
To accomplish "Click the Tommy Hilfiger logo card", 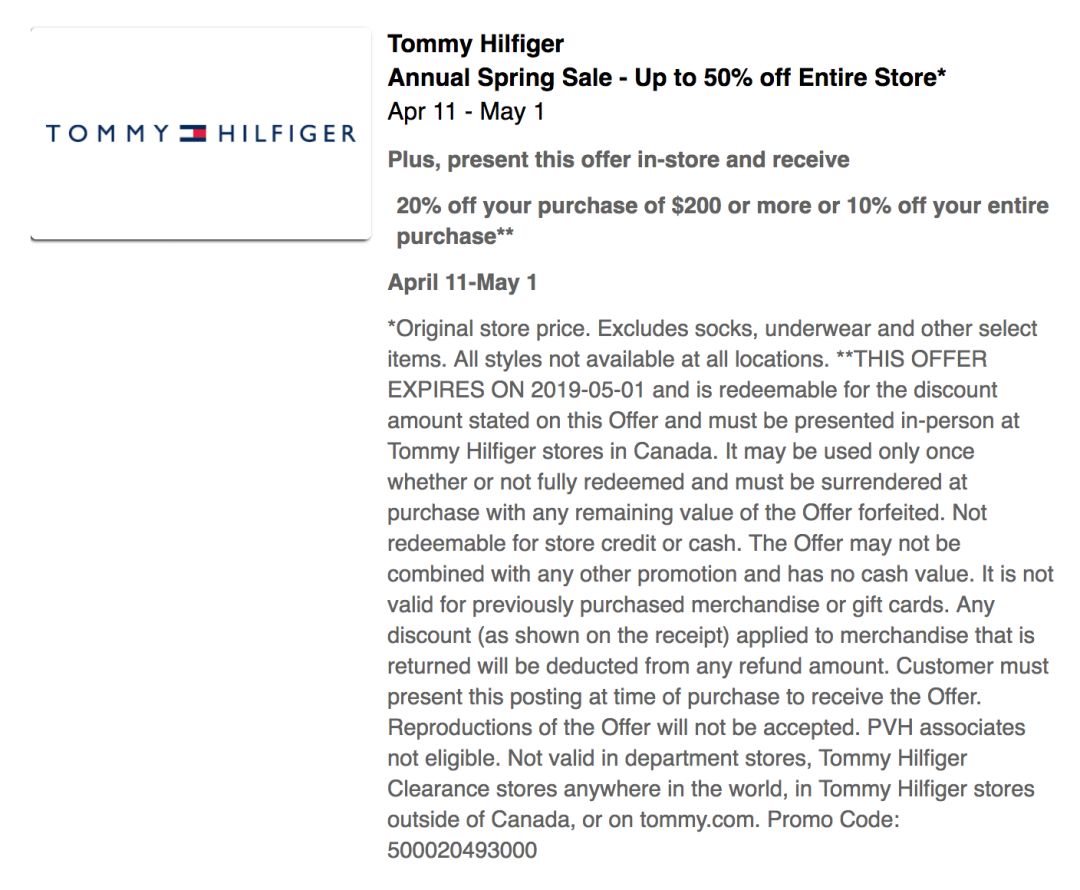I will coord(200,134).
